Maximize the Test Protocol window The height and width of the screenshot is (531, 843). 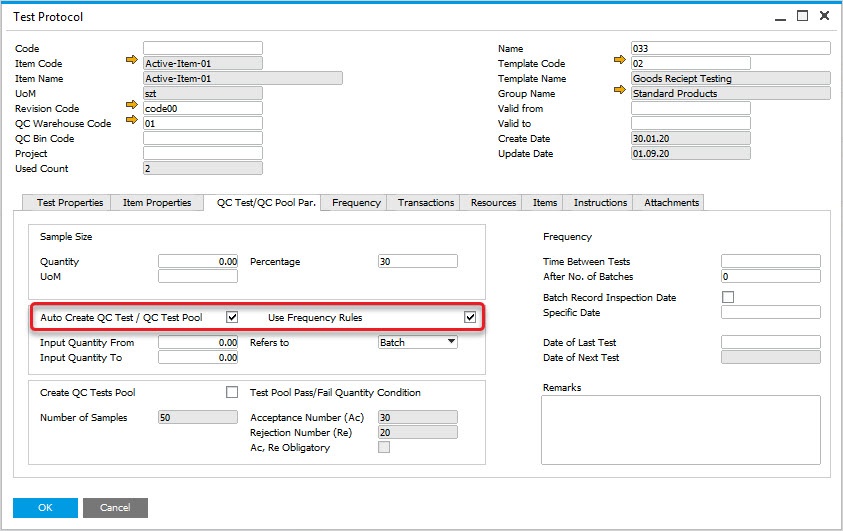pyautogui.click(x=801, y=16)
